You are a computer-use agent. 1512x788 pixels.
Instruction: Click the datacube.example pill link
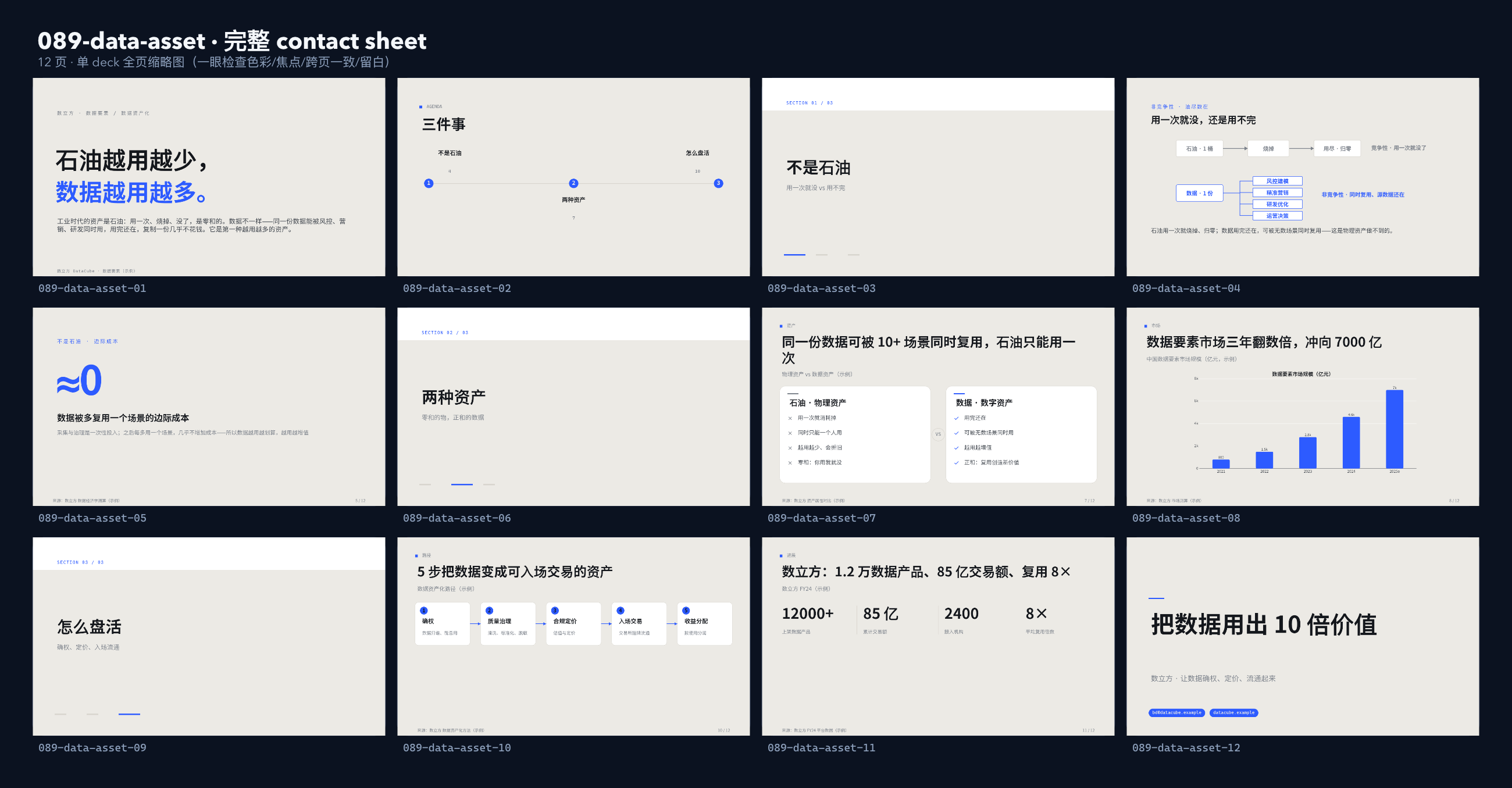tap(1234, 713)
